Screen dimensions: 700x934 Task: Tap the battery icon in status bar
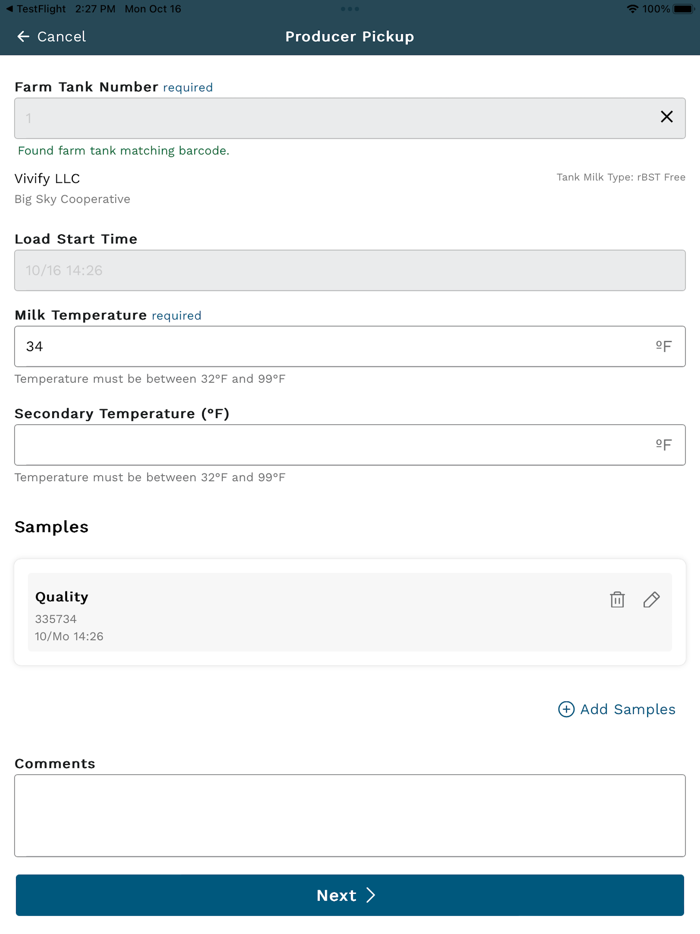[683, 9]
